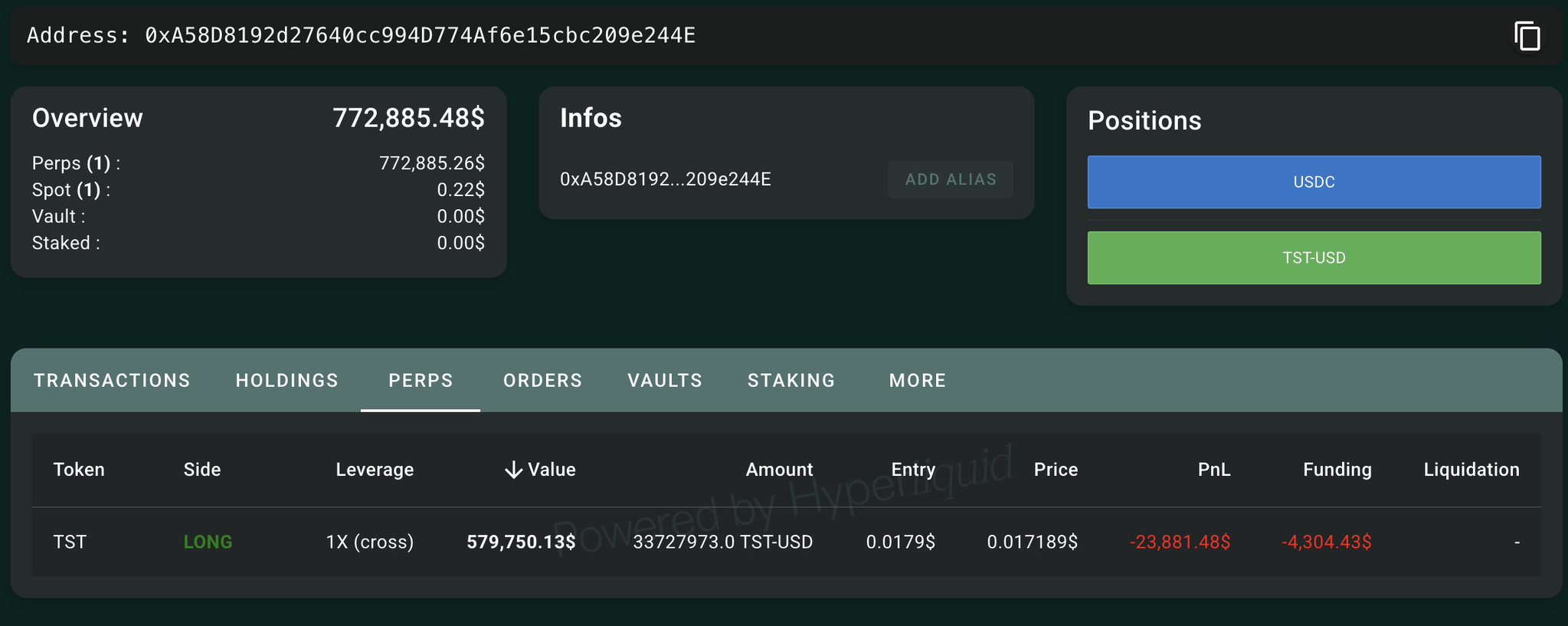Switch to the STAKING tab

[x=791, y=381]
